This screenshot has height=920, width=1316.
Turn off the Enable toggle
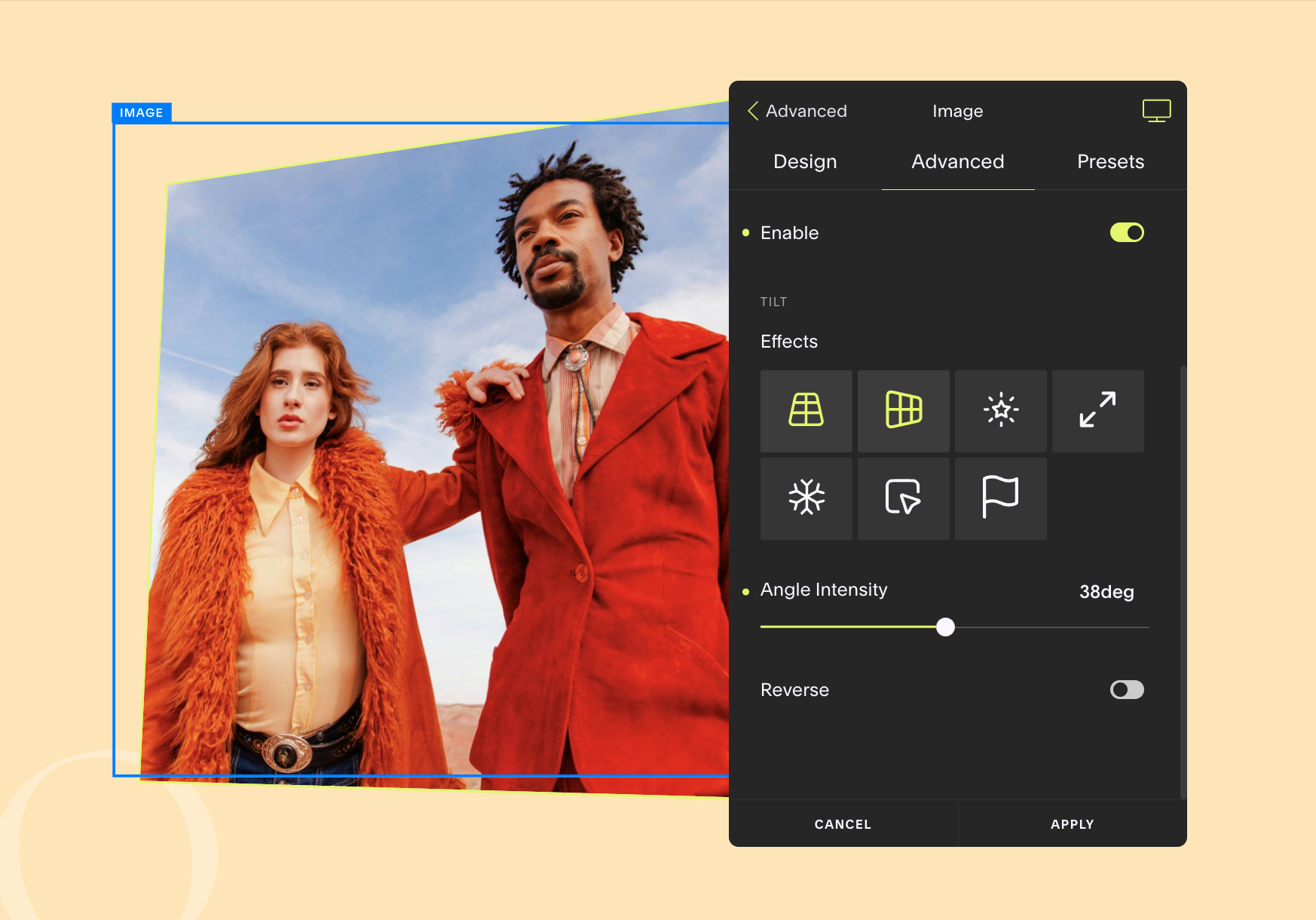coord(1127,232)
